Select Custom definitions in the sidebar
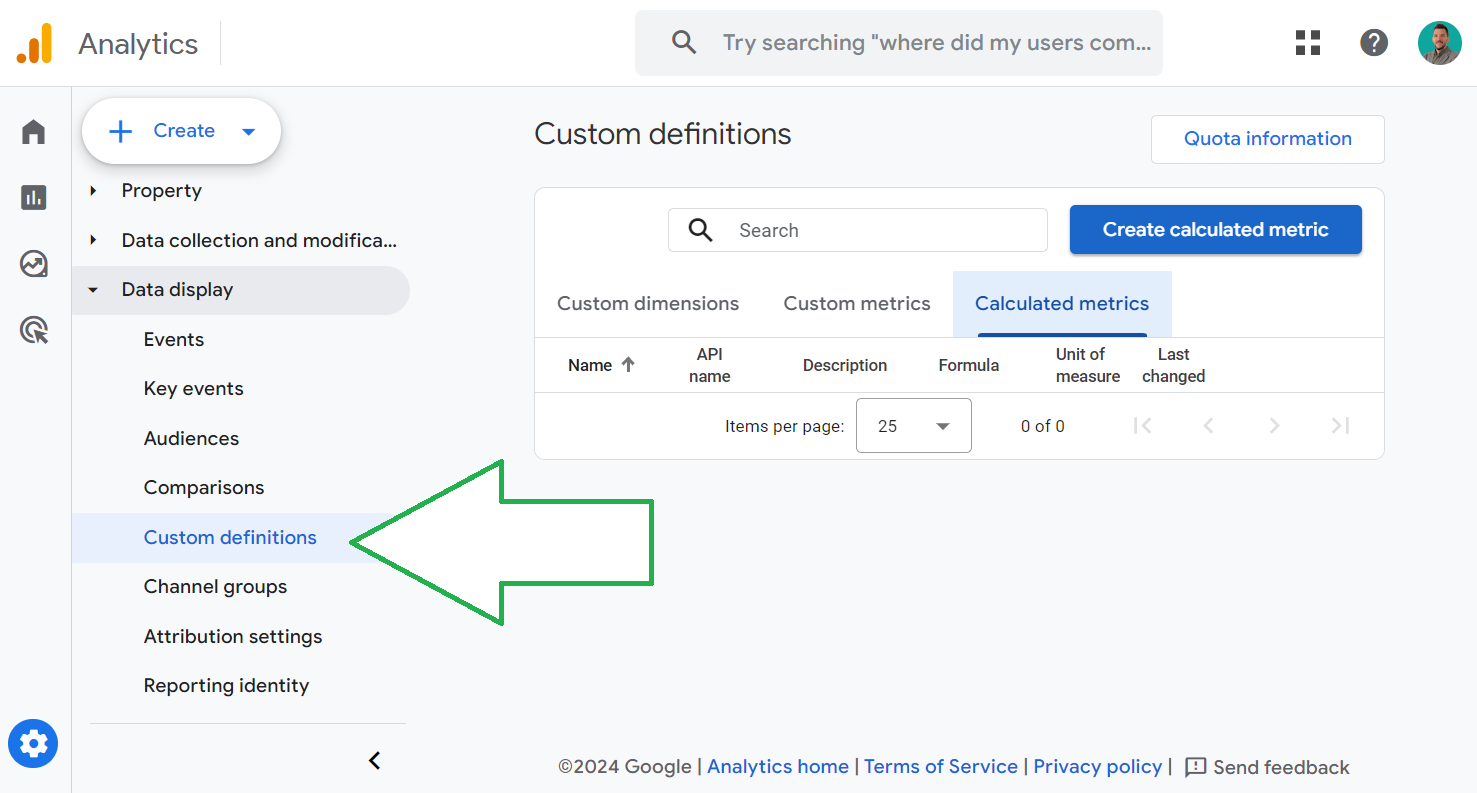The height and width of the screenshot is (793, 1477). [230, 538]
